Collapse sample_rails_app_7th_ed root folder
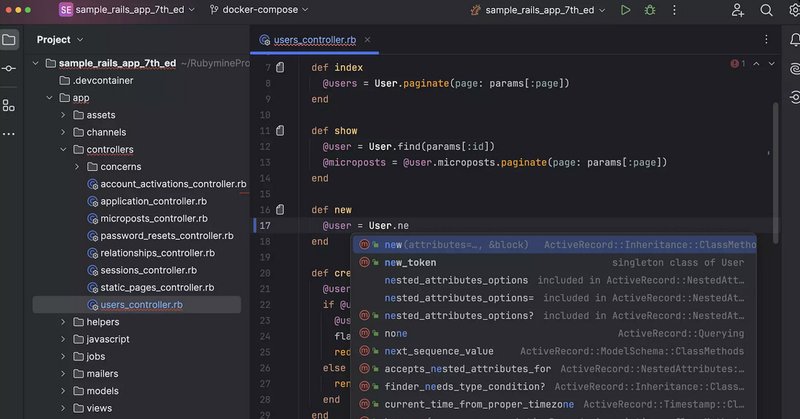The width and height of the screenshot is (800, 419). click(35, 63)
